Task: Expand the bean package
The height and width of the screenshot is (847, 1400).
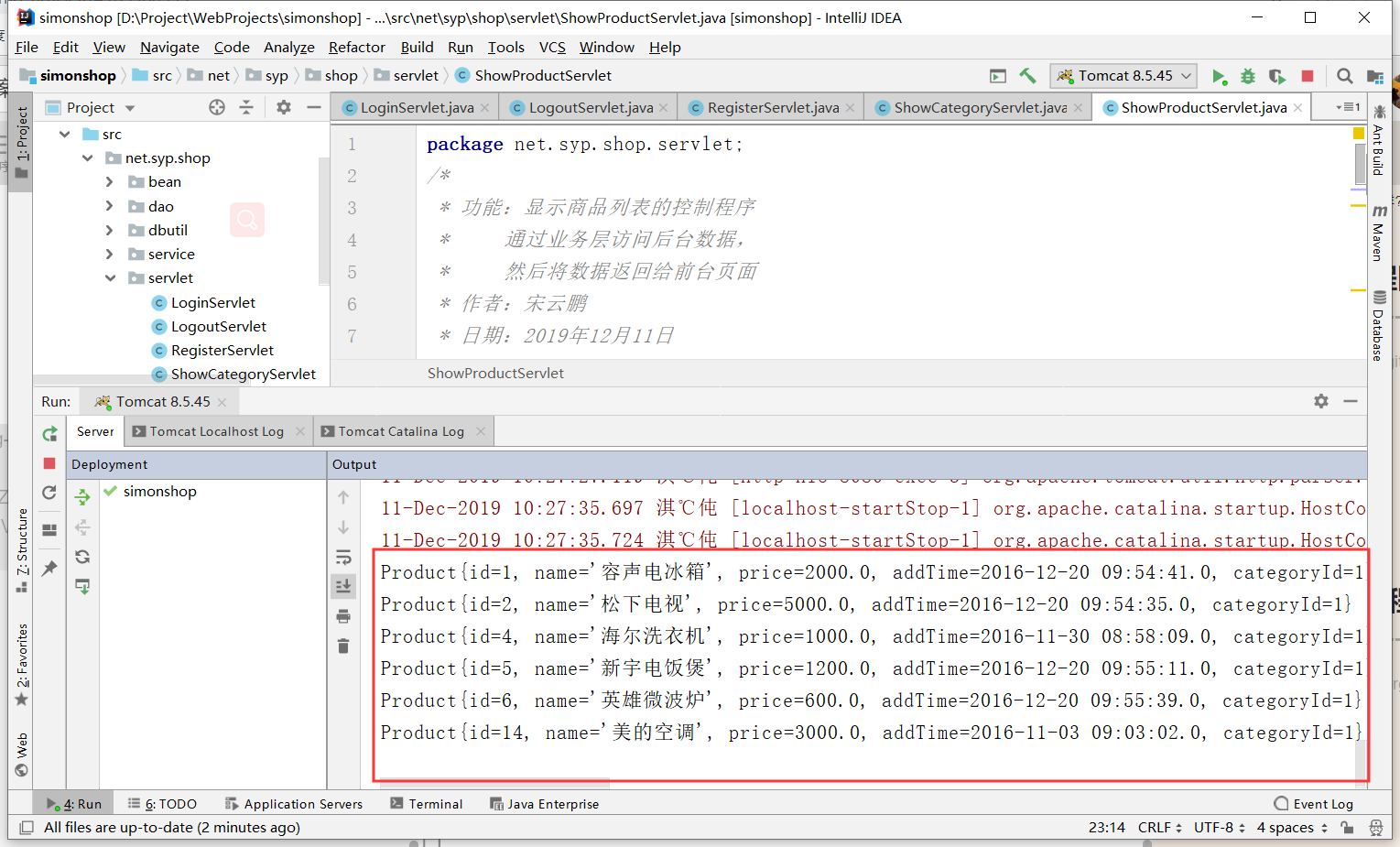Action: pos(110,182)
